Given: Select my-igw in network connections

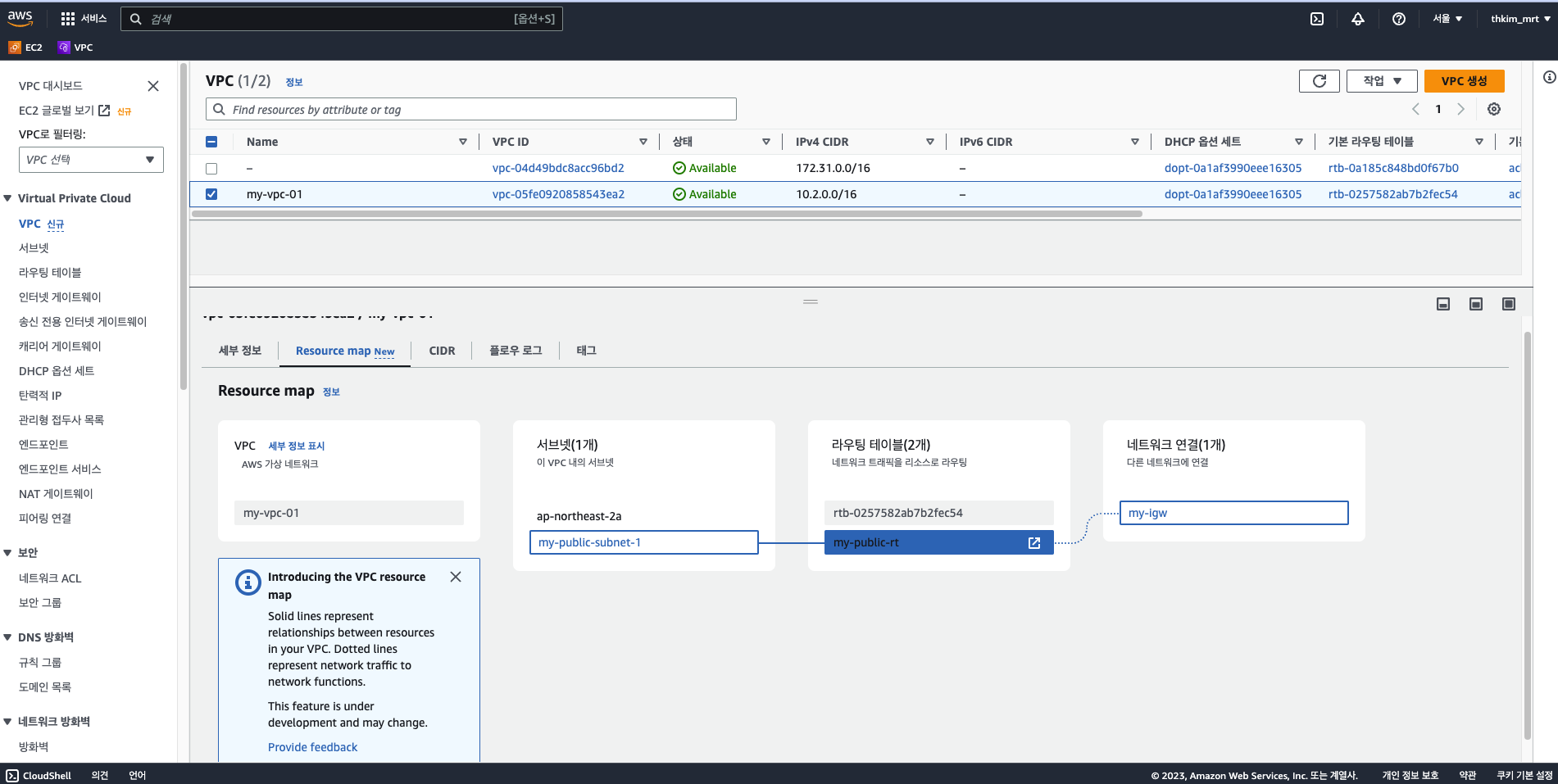Looking at the screenshot, I should 1233,513.
